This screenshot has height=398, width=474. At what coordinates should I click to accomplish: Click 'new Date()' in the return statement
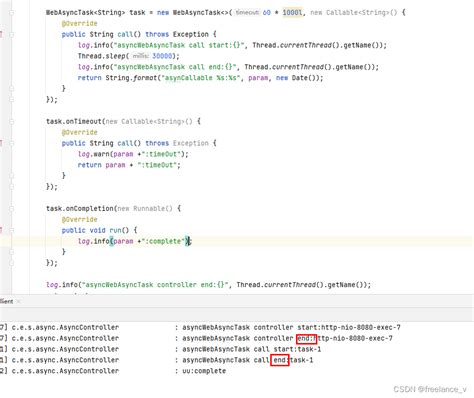pos(297,78)
